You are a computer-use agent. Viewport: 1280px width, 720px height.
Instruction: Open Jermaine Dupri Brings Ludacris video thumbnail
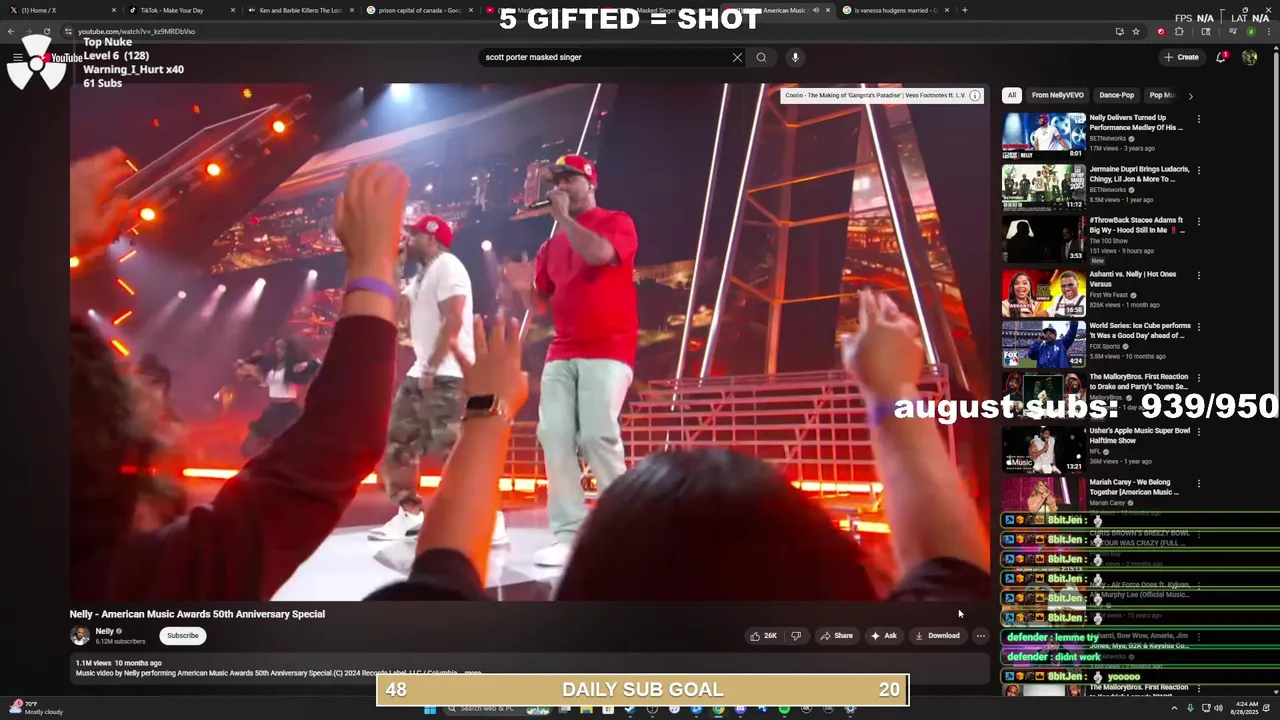pos(1043,187)
